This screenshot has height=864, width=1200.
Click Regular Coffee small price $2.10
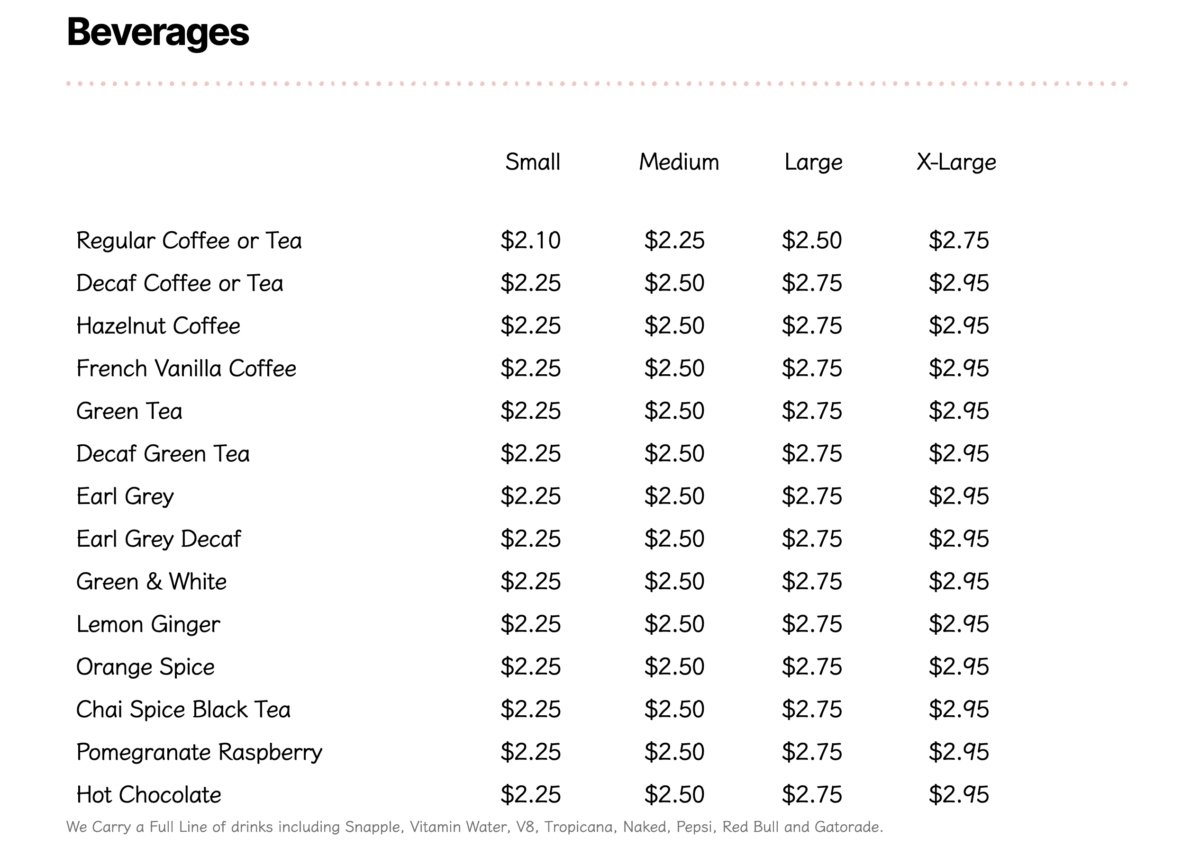530,241
